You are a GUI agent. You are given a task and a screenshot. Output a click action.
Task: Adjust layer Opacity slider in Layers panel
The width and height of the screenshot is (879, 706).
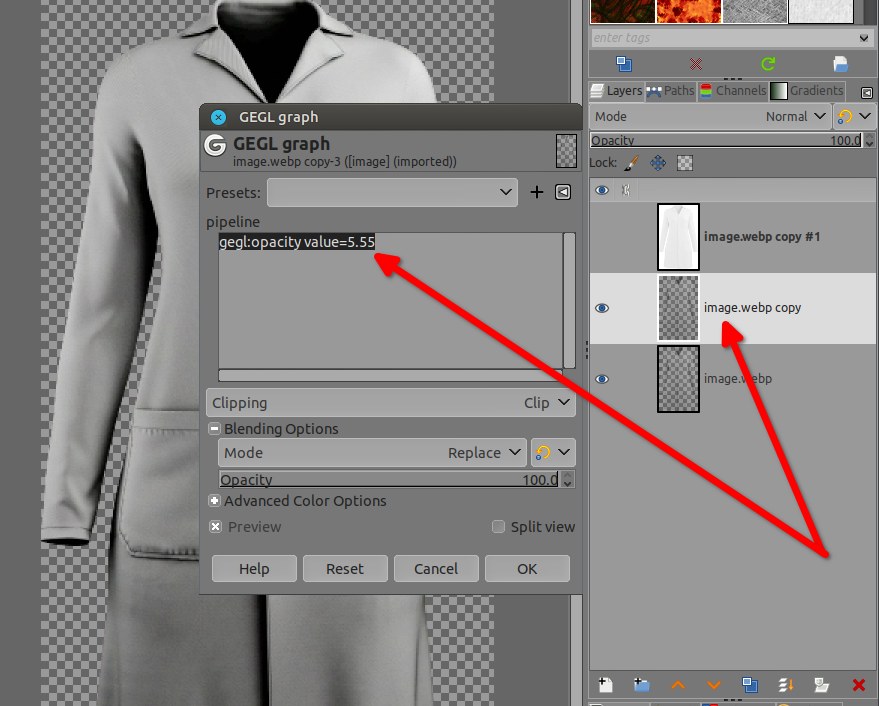(x=726, y=140)
